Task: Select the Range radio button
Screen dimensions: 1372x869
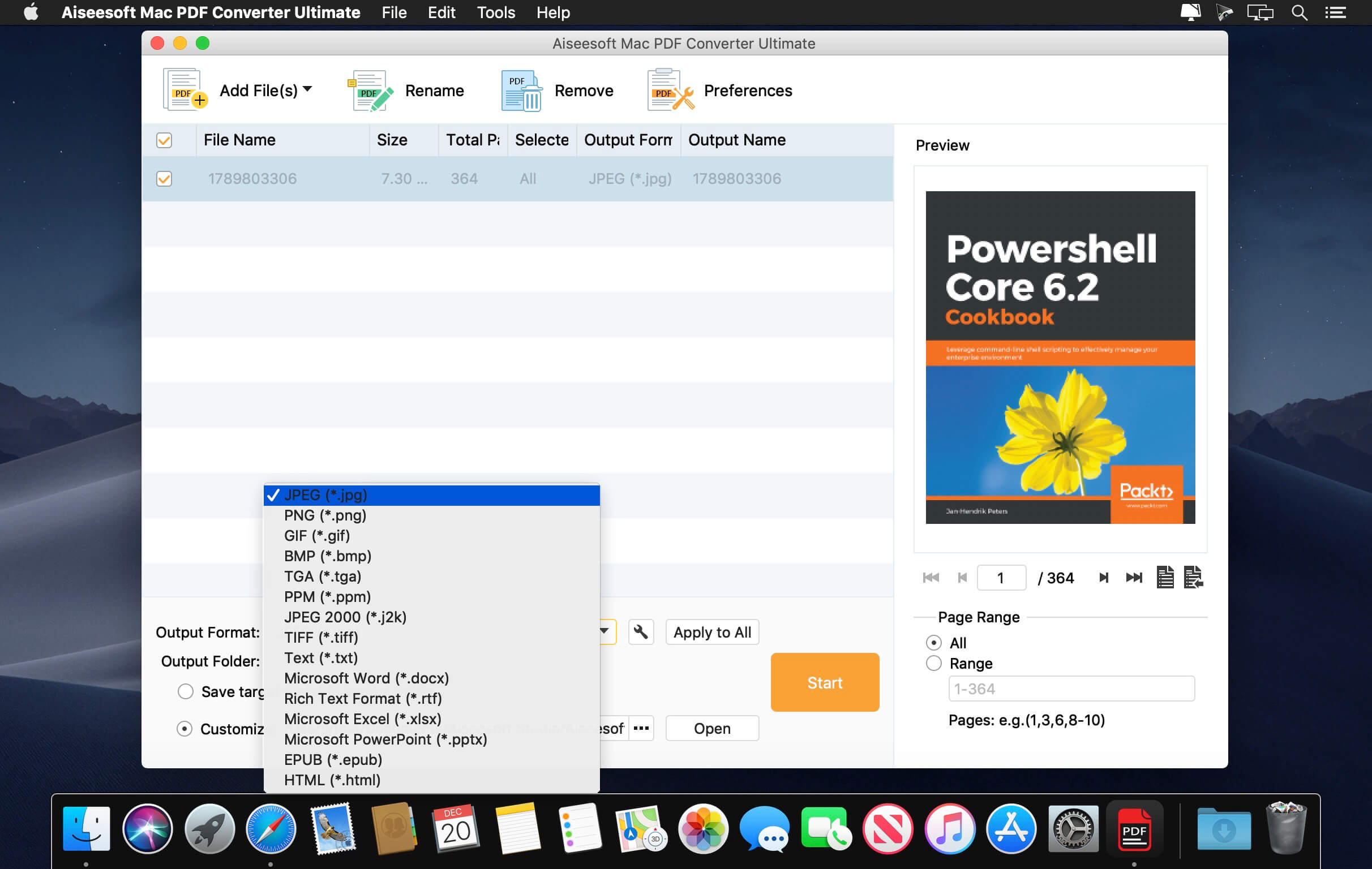Action: click(x=933, y=664)
